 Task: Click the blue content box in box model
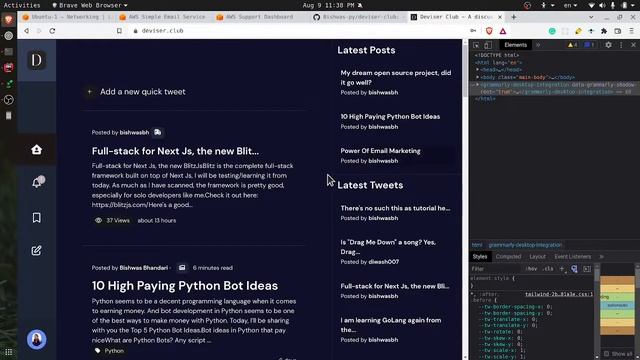pyautogui.click(x=617, y=305)
